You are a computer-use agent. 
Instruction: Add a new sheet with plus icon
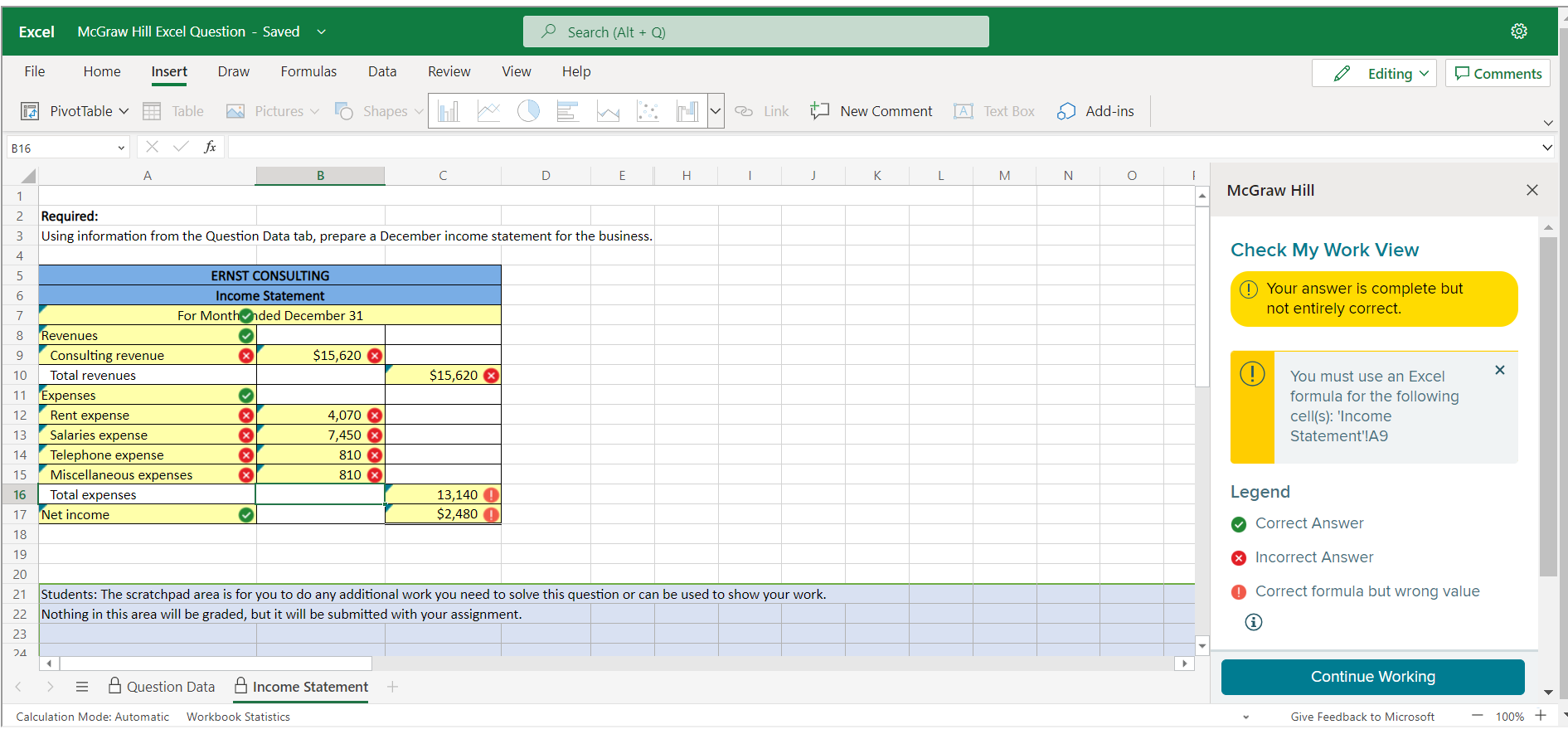[393, 687]
